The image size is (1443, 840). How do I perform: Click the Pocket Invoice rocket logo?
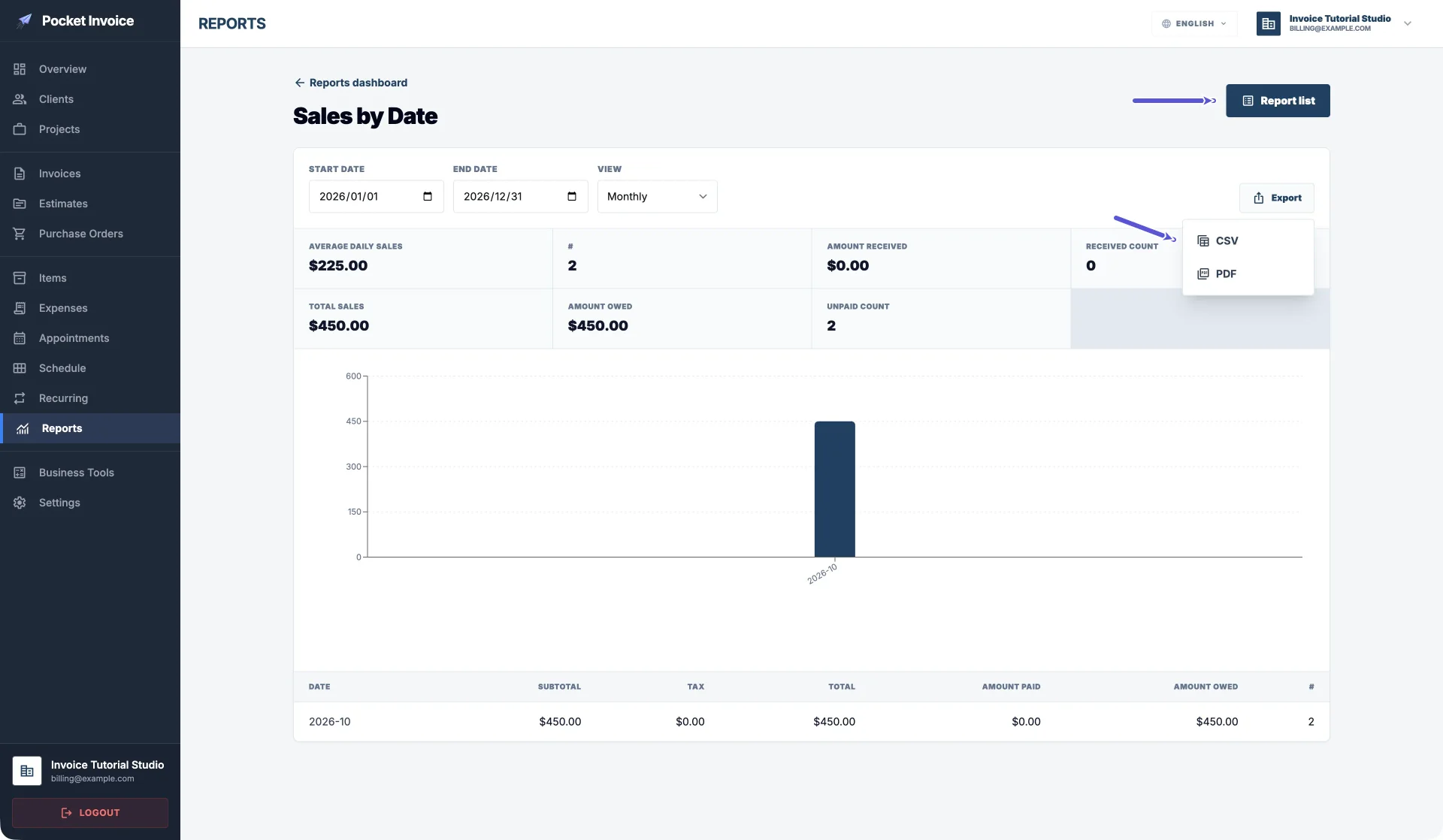tap(25, 20)
